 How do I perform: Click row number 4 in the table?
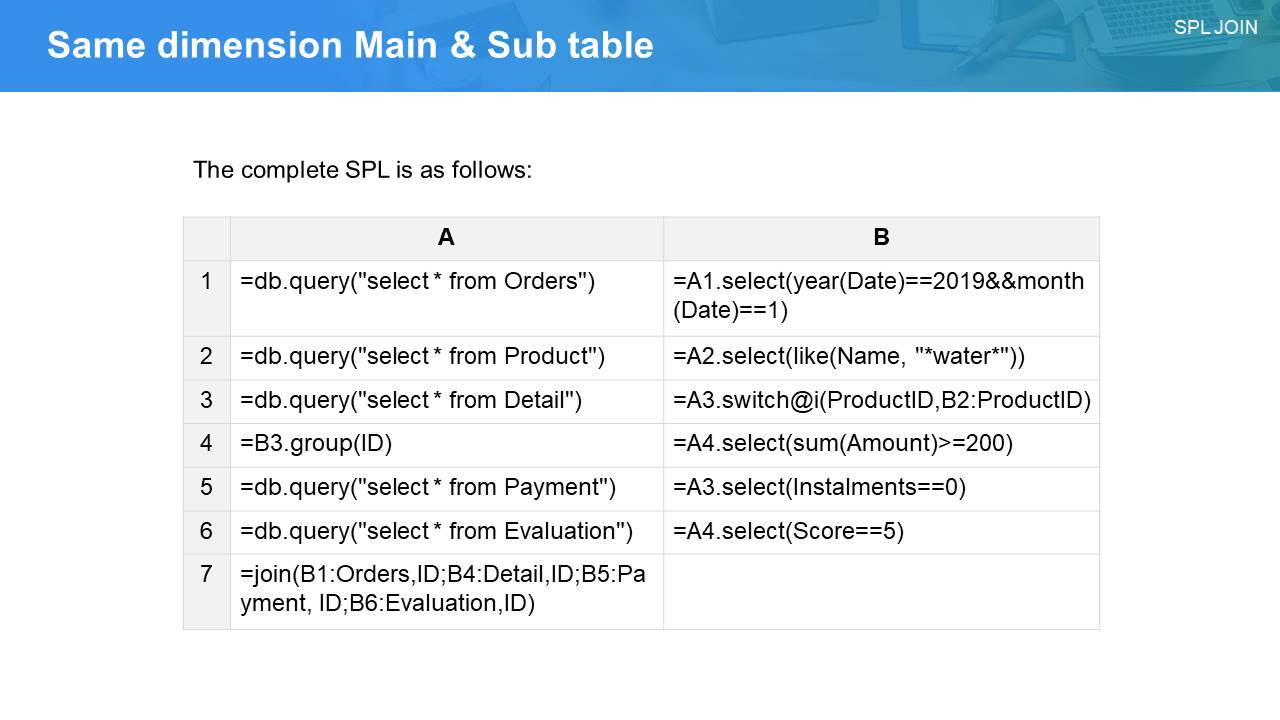click(x=206, y=444)
